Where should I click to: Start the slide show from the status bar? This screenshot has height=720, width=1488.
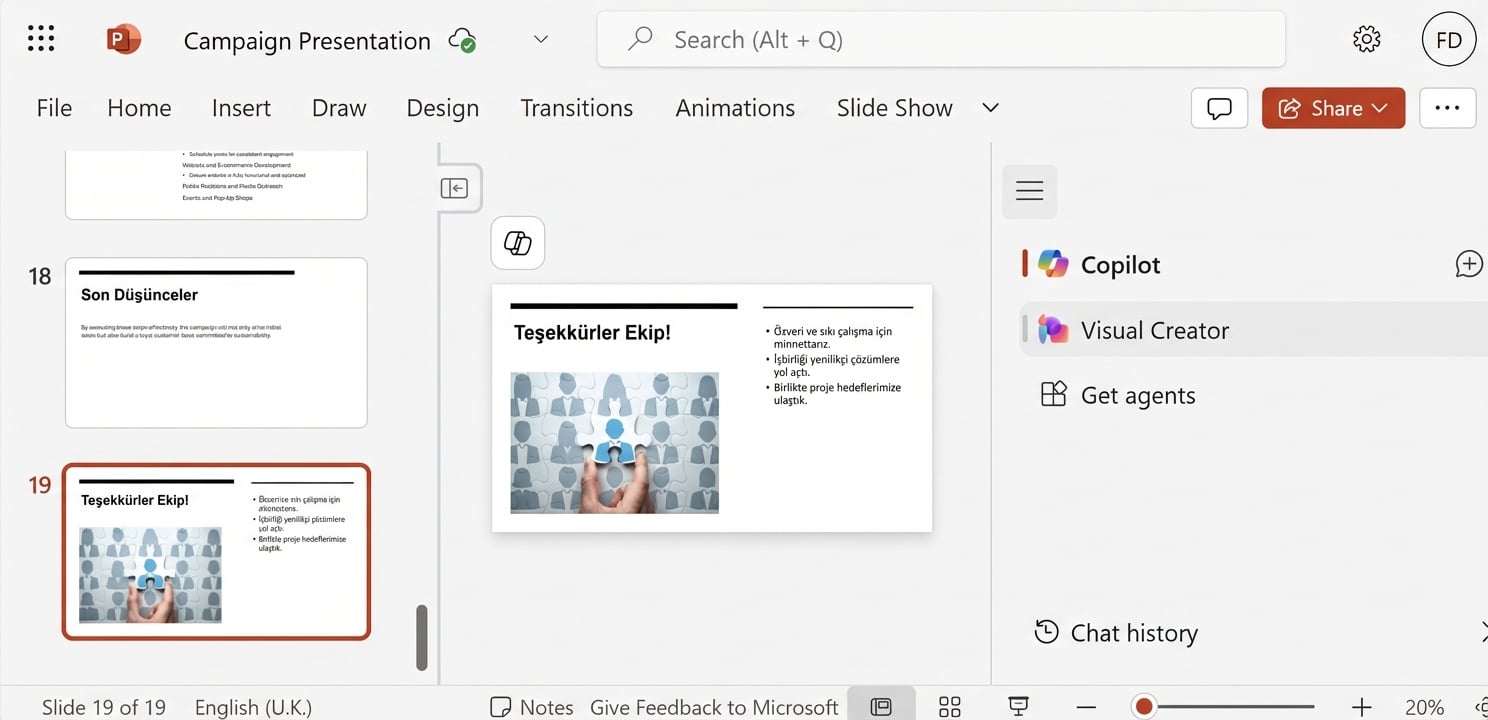pyautogui.click(x=1017, y=705)
